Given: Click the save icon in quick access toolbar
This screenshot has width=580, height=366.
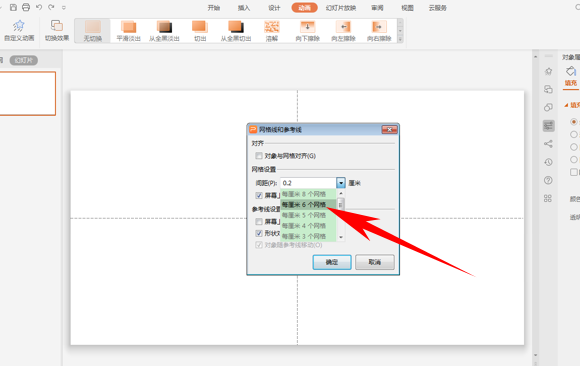Looking at the screenshot, I should pos(13,7).
